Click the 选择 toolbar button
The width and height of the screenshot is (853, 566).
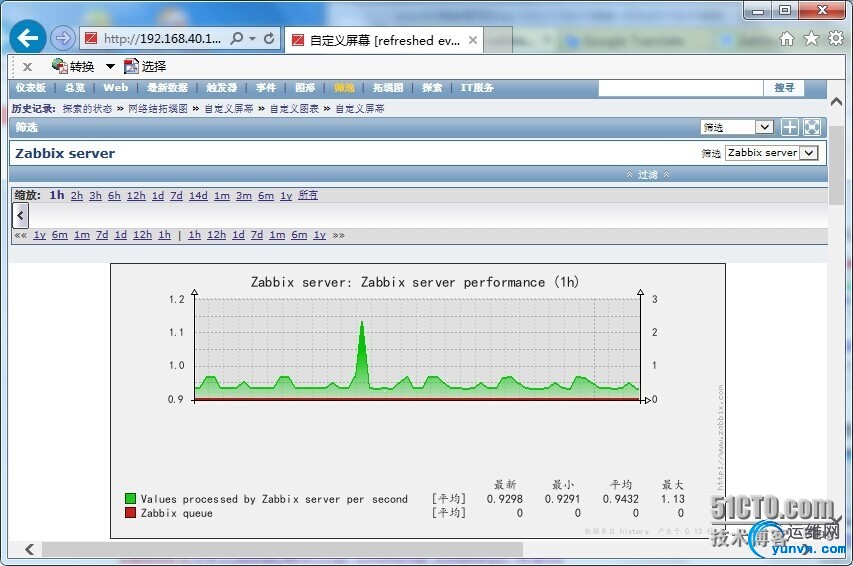[x=145, y=66]
